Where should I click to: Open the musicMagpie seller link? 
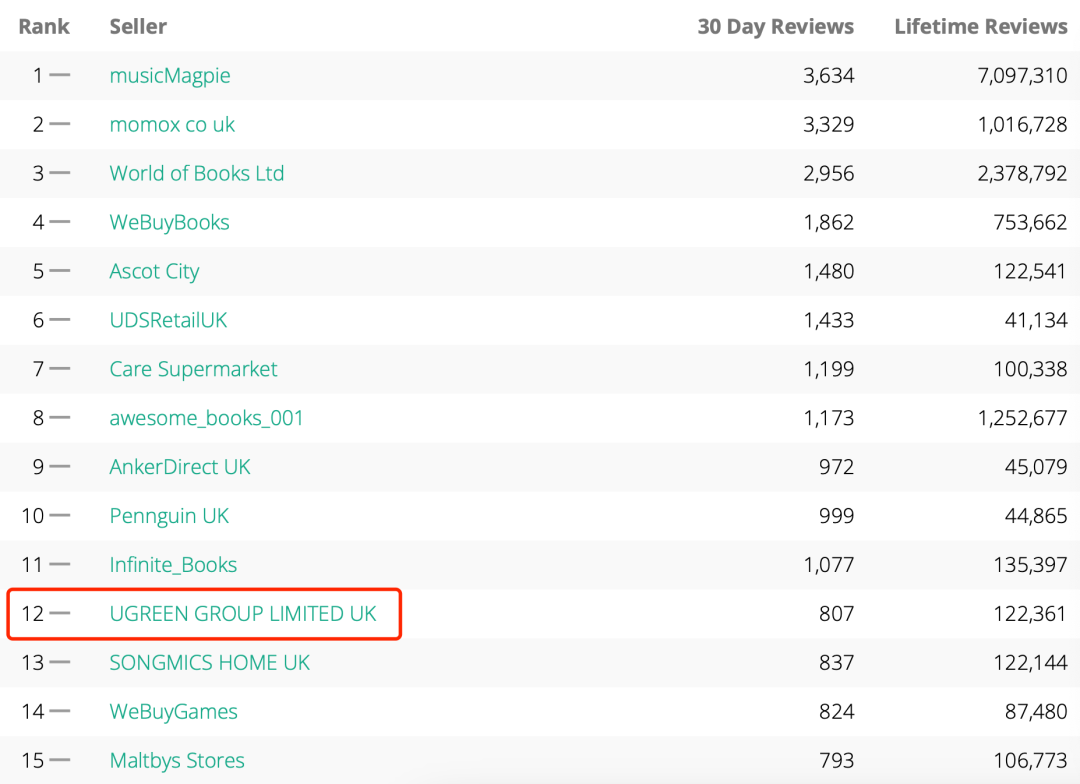(169, 76)
